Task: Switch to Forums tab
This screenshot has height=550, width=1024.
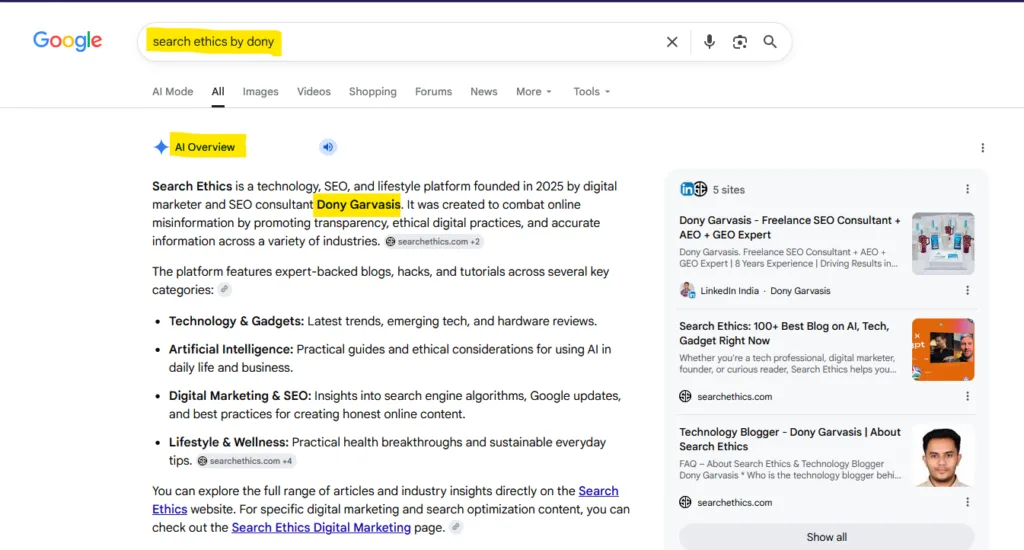Action: pyautogui.click(x=433, y=91)
